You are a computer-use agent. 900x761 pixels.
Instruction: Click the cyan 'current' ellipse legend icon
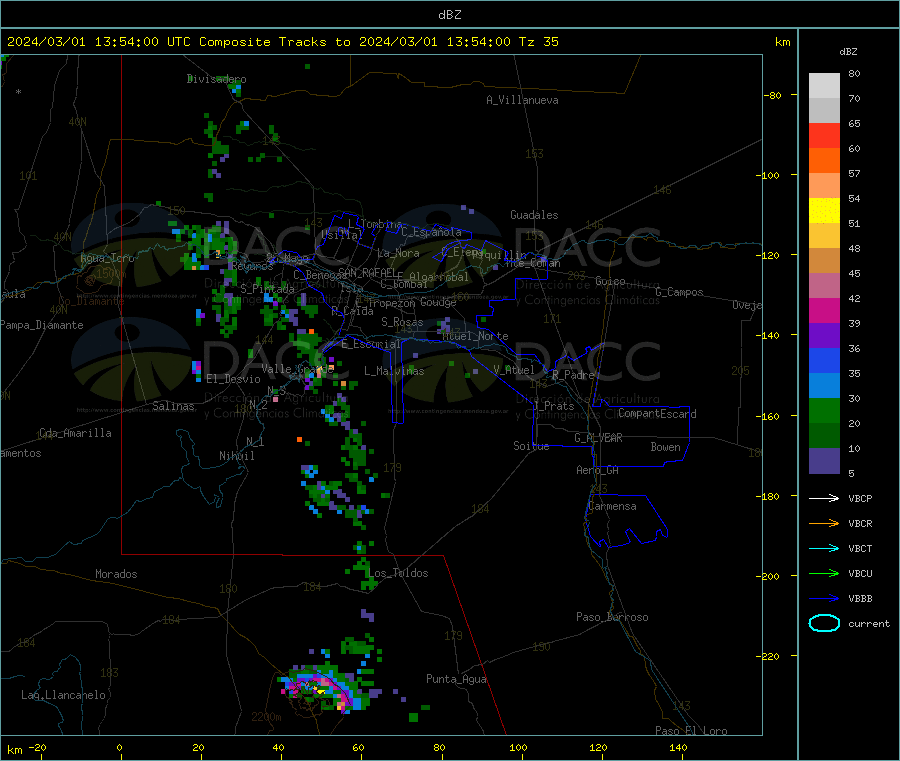pos(824,623)
